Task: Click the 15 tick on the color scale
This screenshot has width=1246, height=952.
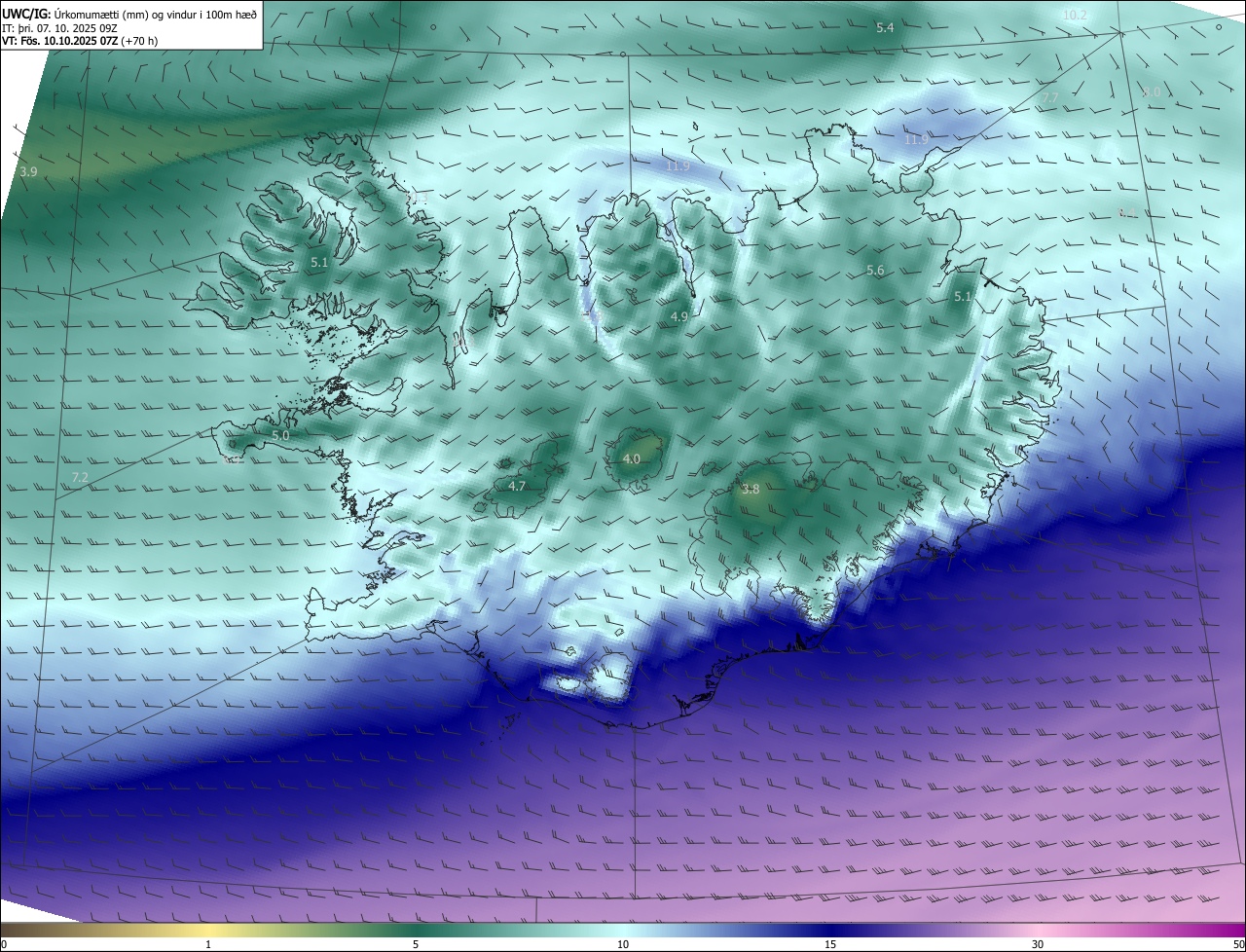Action: click(x=830, y=944)
